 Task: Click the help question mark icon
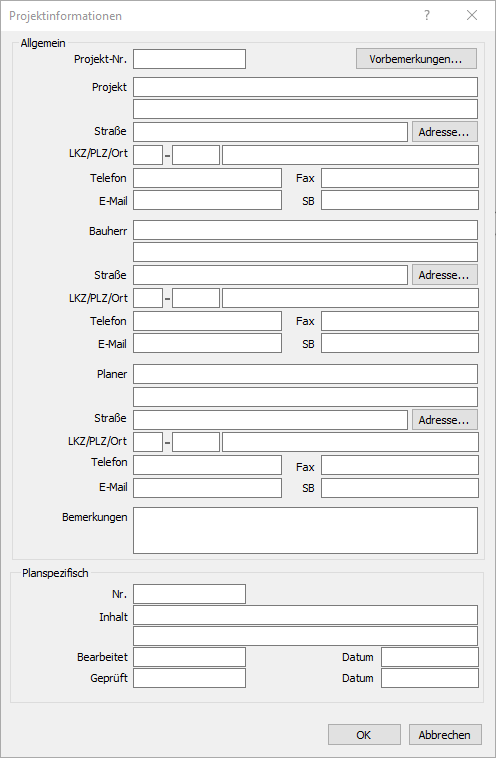(x=426, y=15)
